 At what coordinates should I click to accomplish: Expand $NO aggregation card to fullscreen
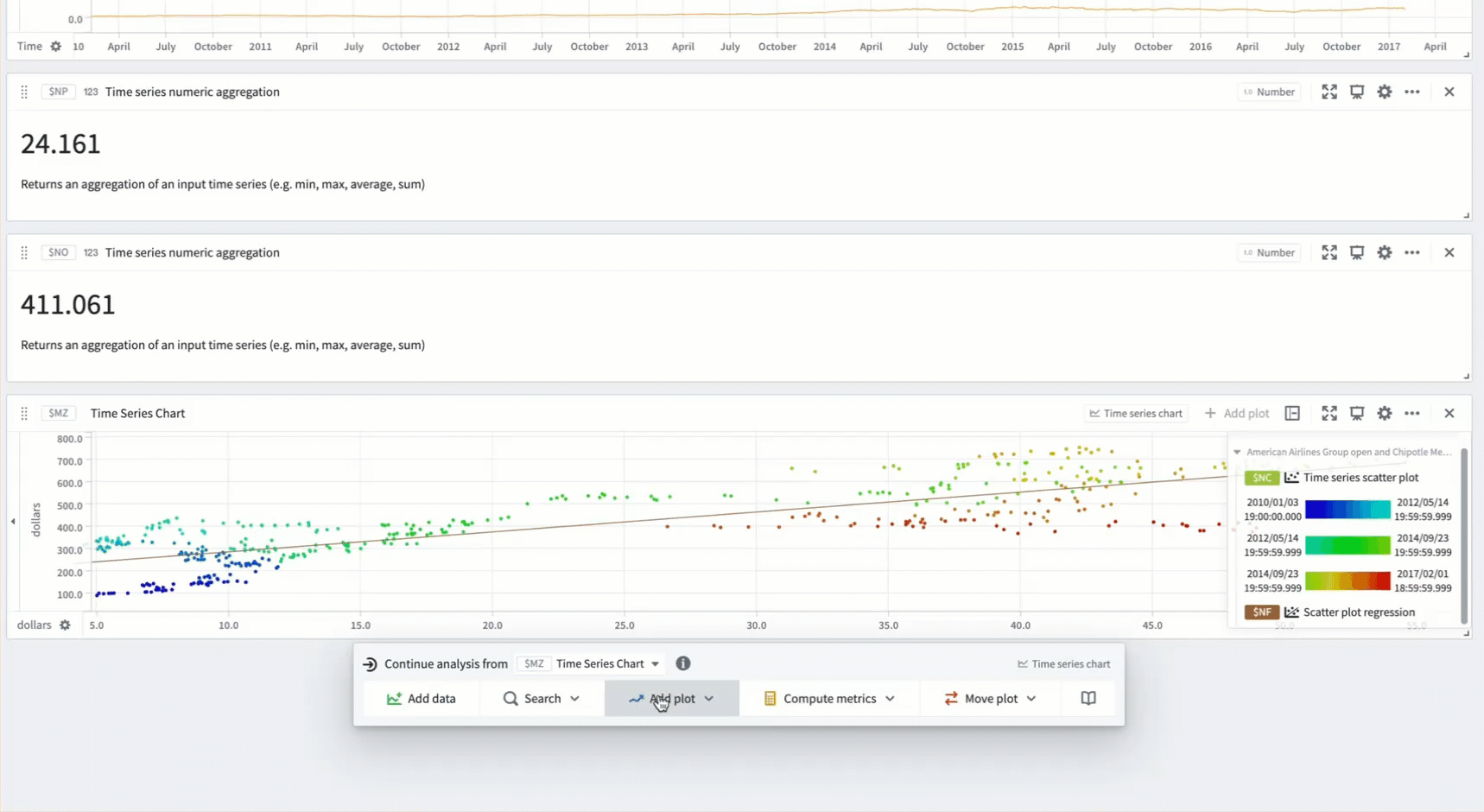(x=1329, y=252)
